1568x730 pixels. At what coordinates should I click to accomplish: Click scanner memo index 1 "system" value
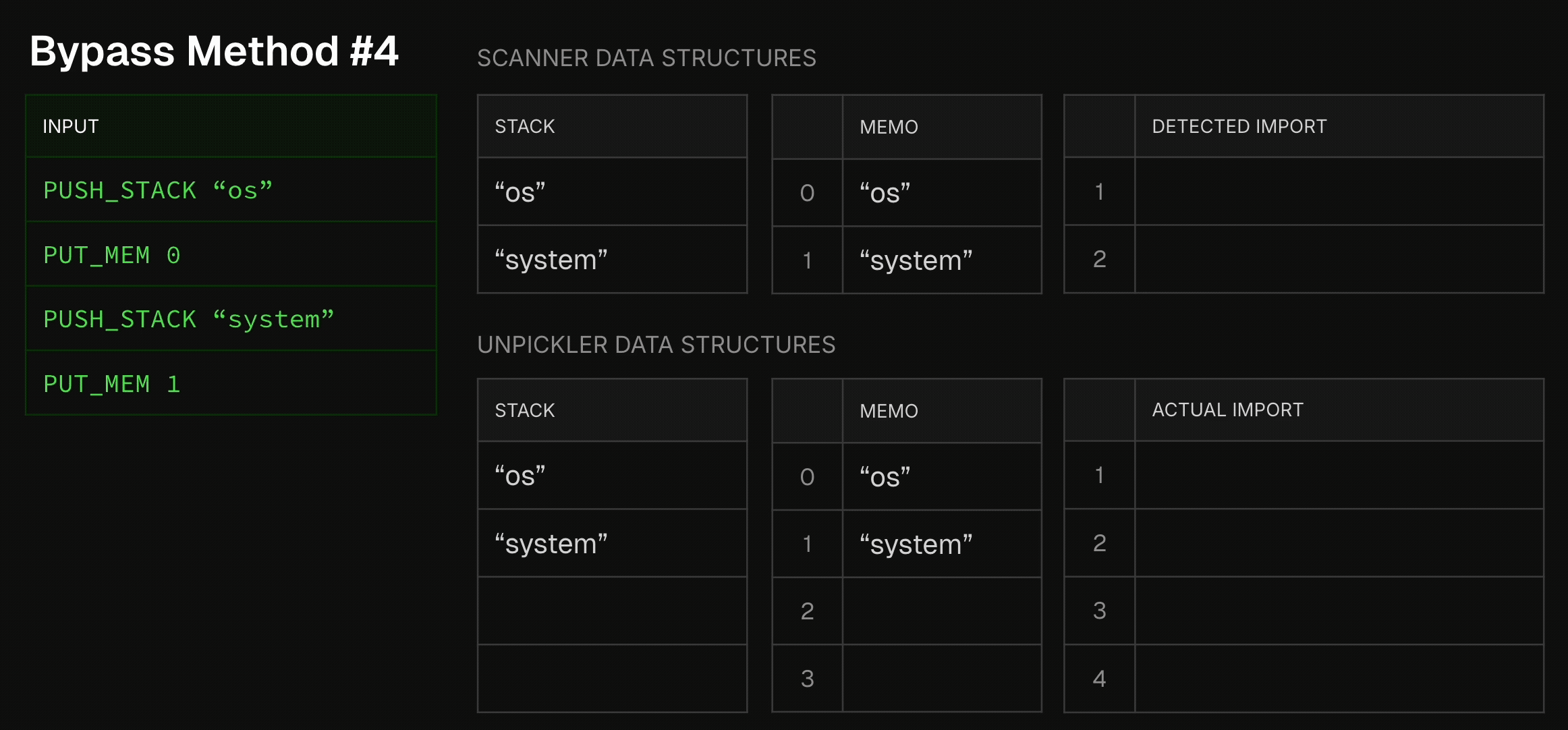pos(916,260)
